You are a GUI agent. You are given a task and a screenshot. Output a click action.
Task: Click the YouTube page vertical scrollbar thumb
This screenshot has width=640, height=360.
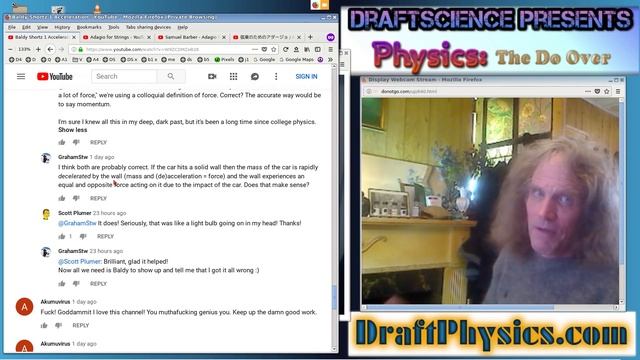(x=334, y=297)
